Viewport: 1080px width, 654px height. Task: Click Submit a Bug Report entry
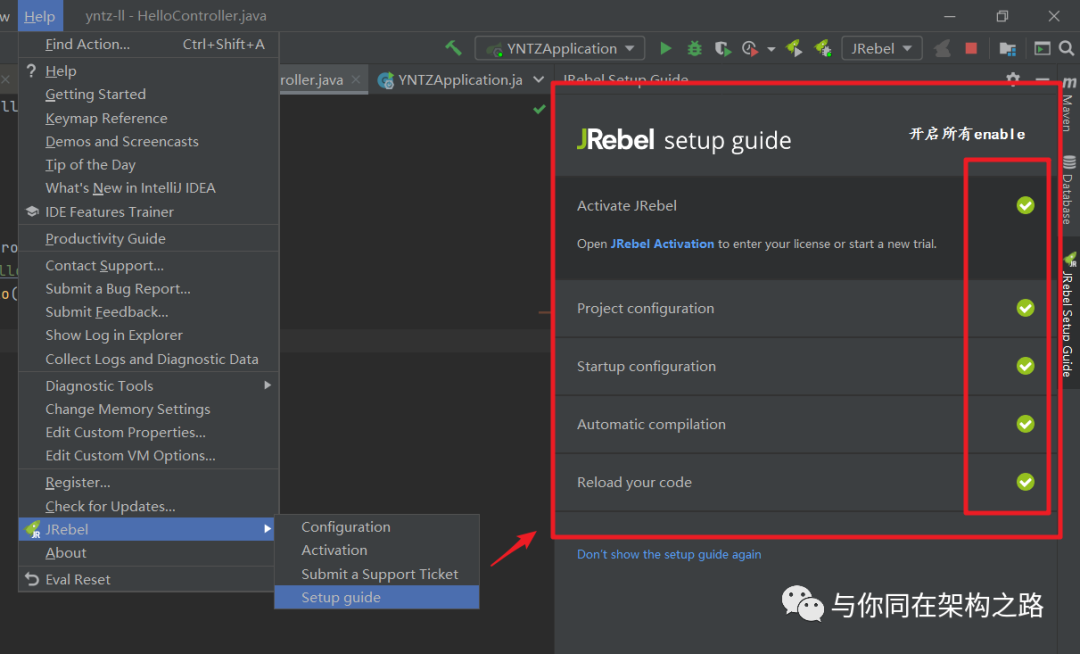point(148,288)
